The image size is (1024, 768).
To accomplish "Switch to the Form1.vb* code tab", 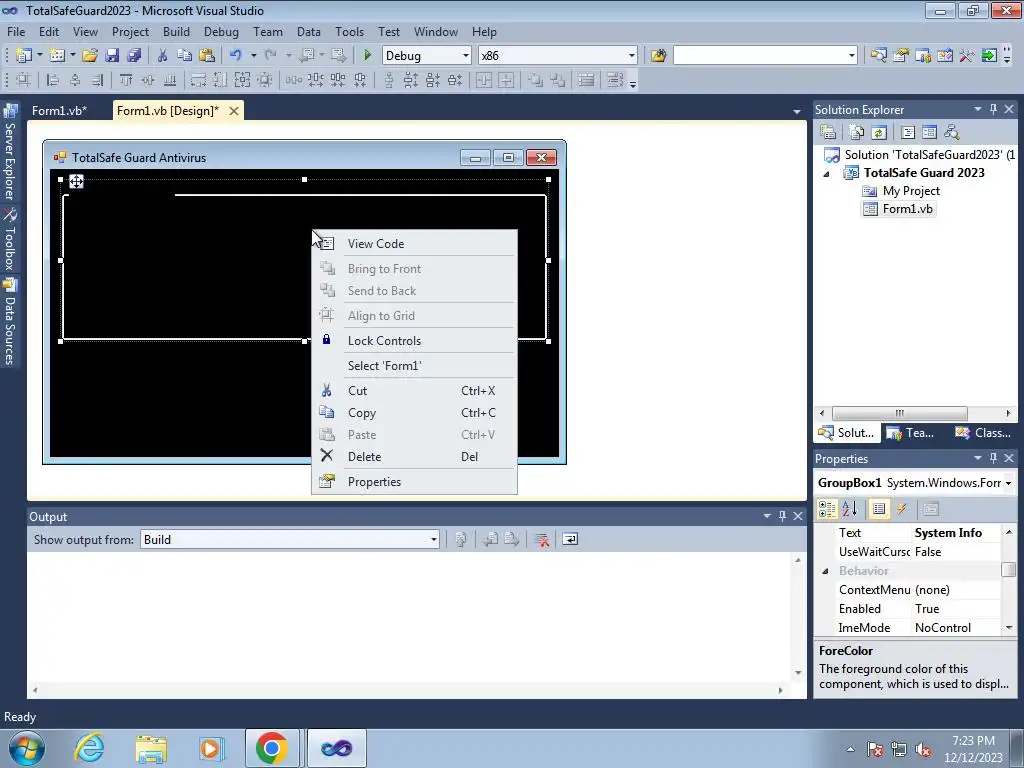I will pos(59,110).
